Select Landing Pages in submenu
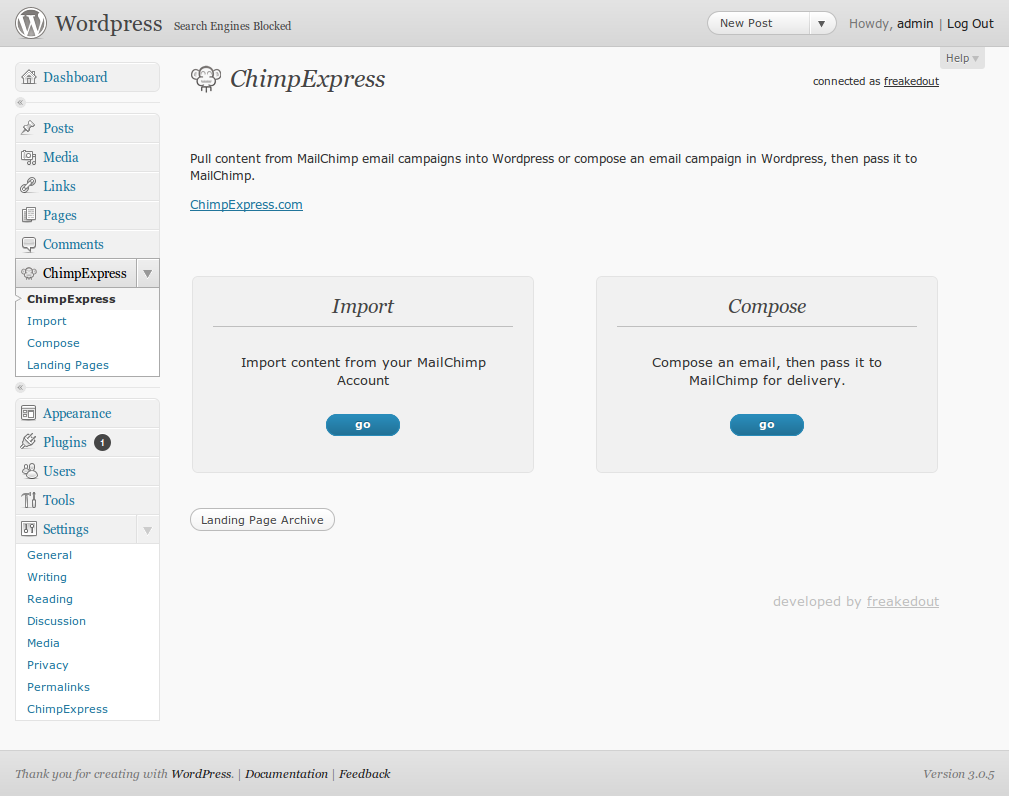 tap(68, 365)
